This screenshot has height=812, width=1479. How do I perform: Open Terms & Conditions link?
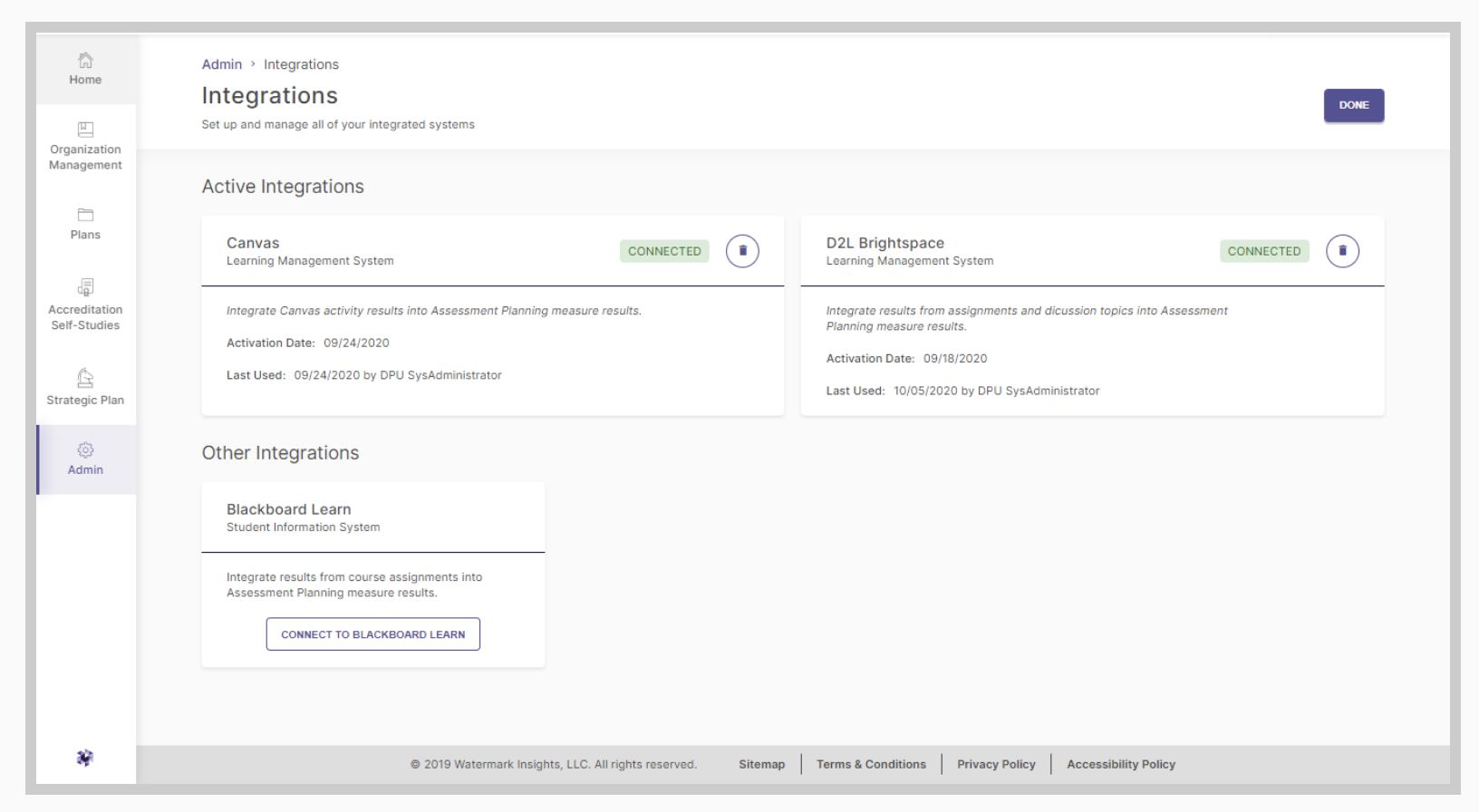(871, 764)
